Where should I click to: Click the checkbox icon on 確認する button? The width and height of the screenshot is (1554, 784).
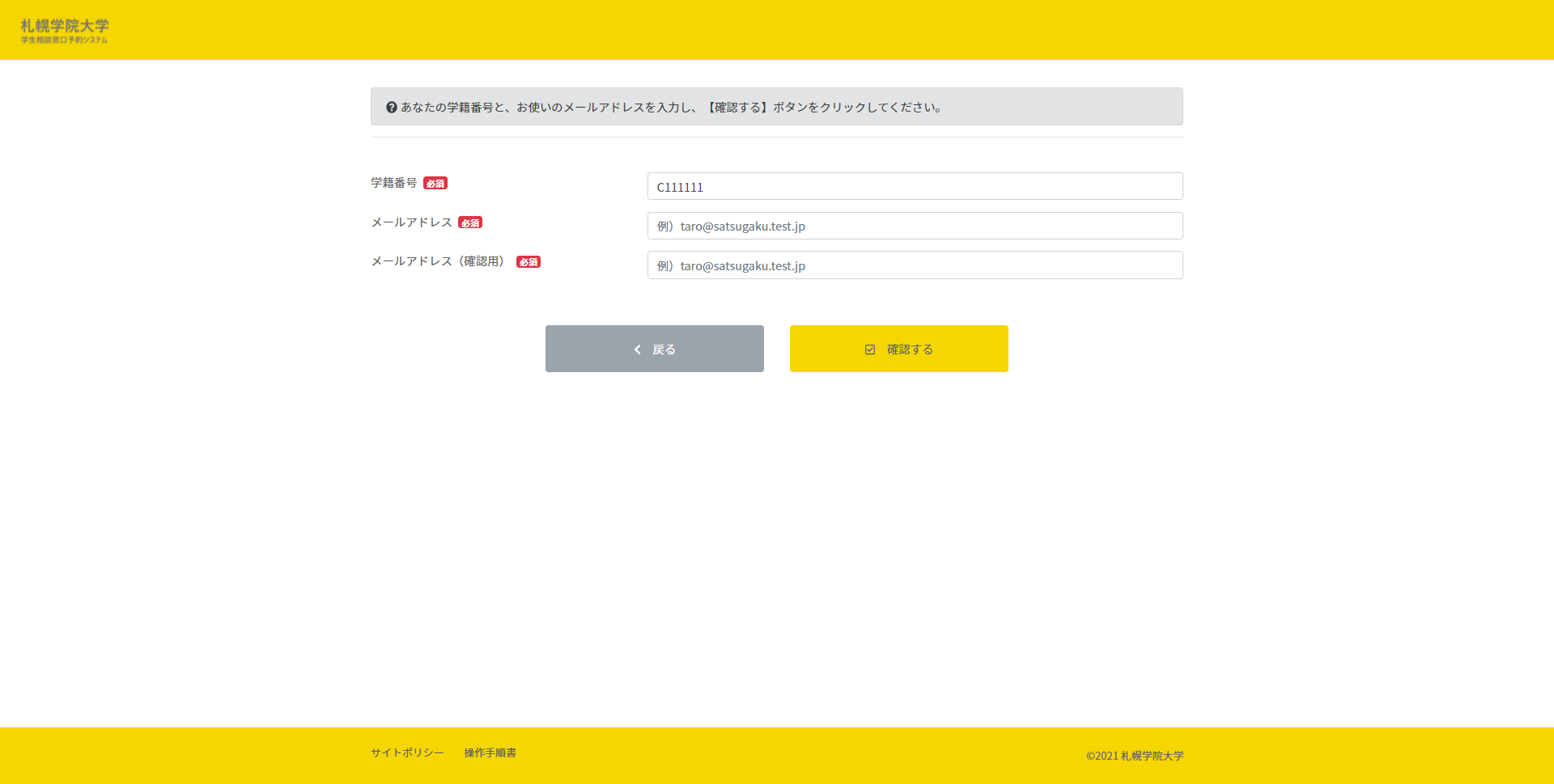click(x=870, y=350)
